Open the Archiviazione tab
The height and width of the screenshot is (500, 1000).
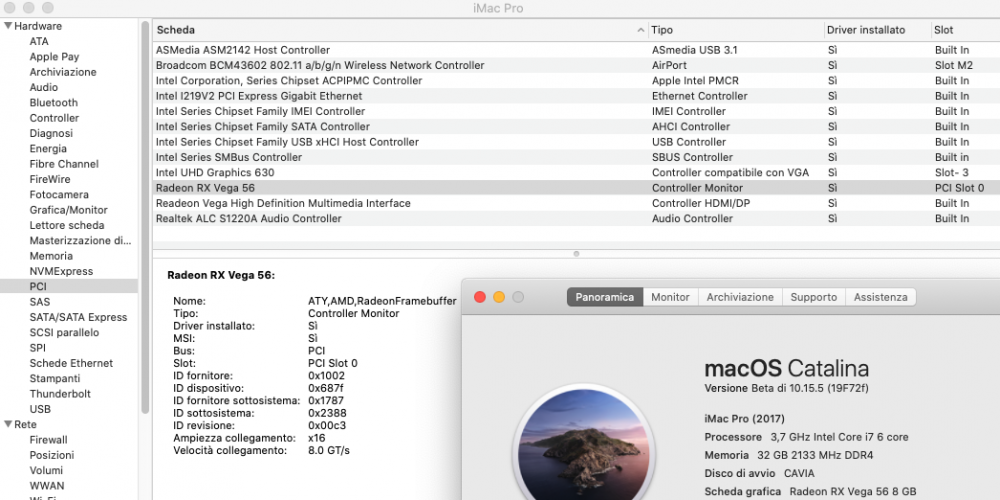click(740, 297)
